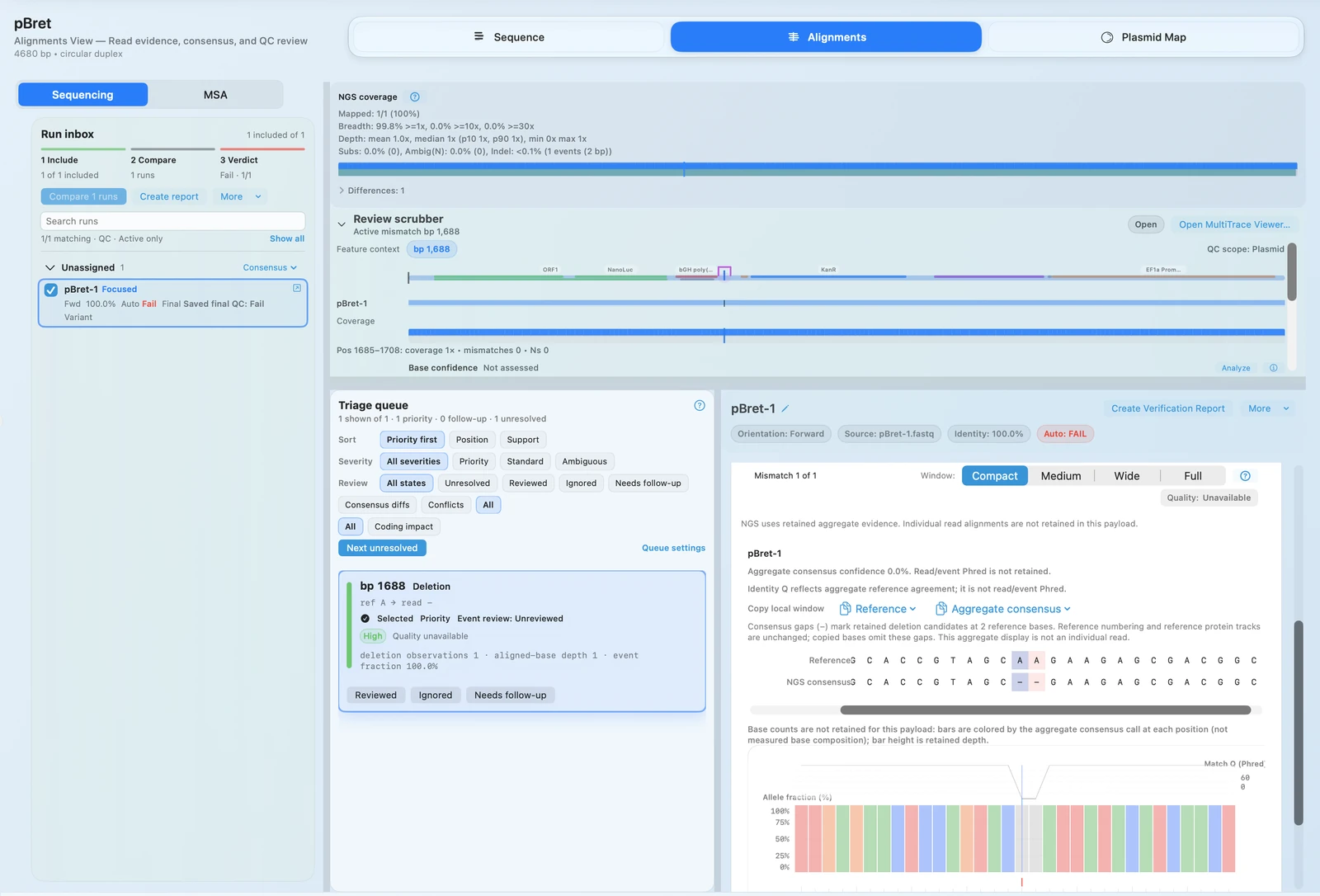Collapse the Unassigned run group
This screenshot has width=1320, height=896.
(x=50, y=267)
